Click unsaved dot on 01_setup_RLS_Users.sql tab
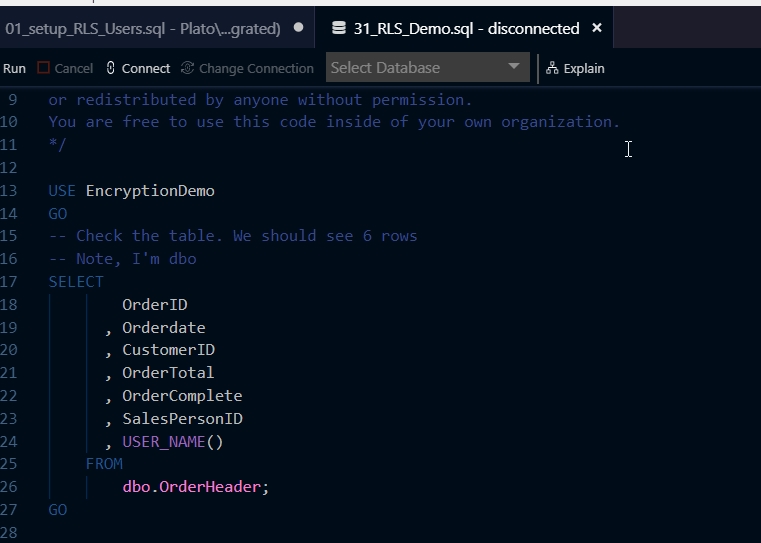The image size is (761, 543). (x=298, y=28)
